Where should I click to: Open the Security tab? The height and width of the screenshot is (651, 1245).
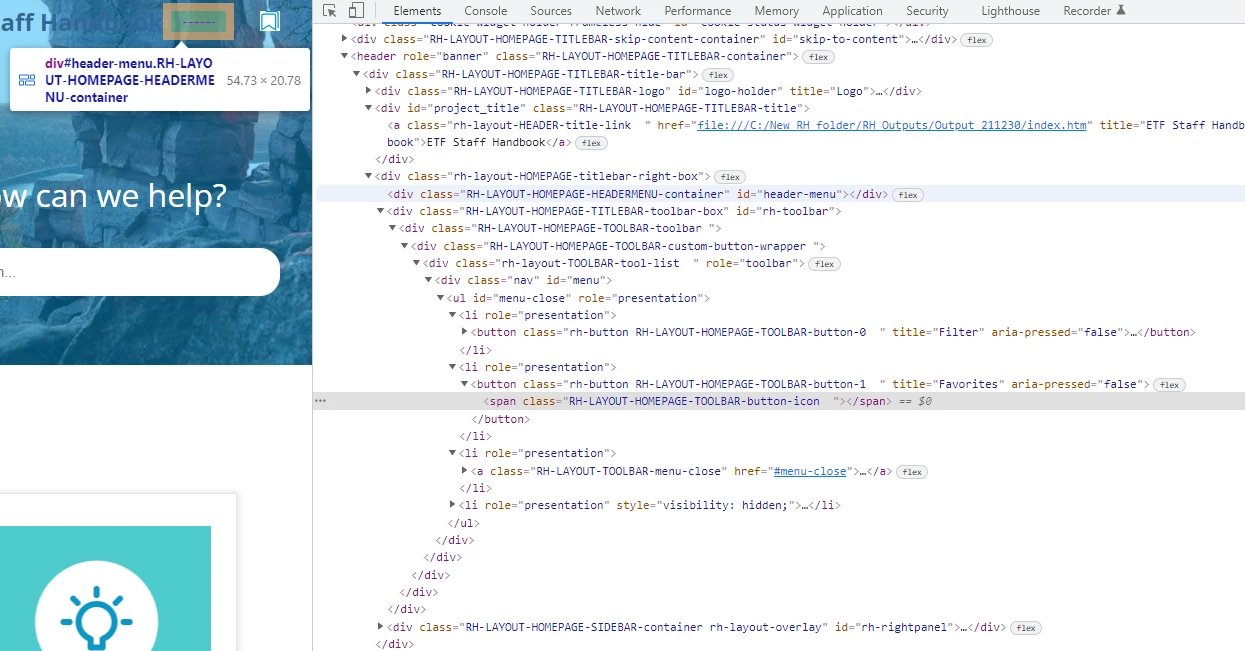tap(927, 11)
